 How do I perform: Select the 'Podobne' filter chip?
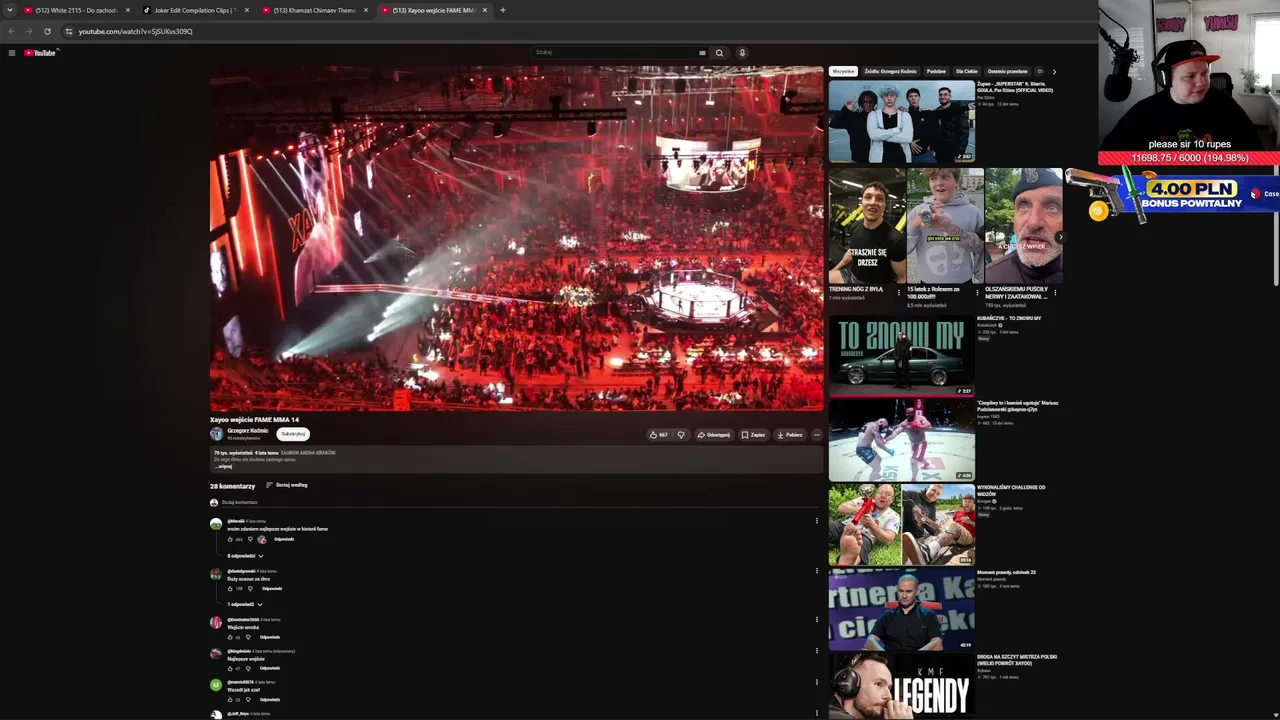tap(936, 72)
